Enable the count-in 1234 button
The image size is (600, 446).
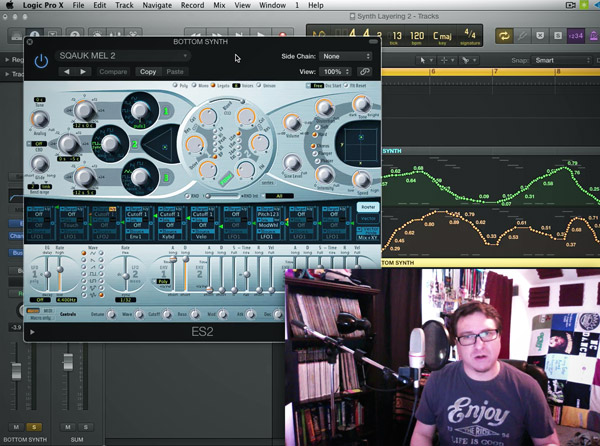(576, 36)
